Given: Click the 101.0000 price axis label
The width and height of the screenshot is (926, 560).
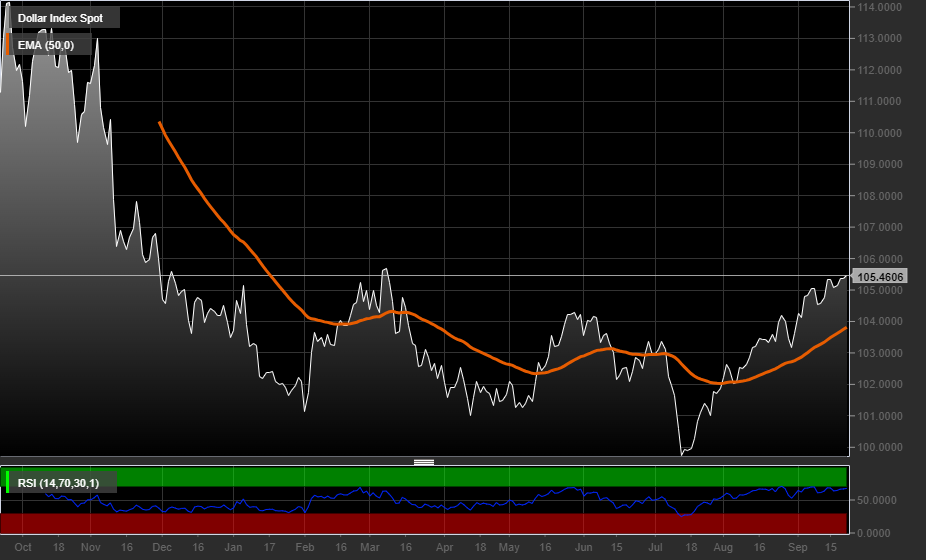Looking at the screenshot, I should [x=879, y=416].
